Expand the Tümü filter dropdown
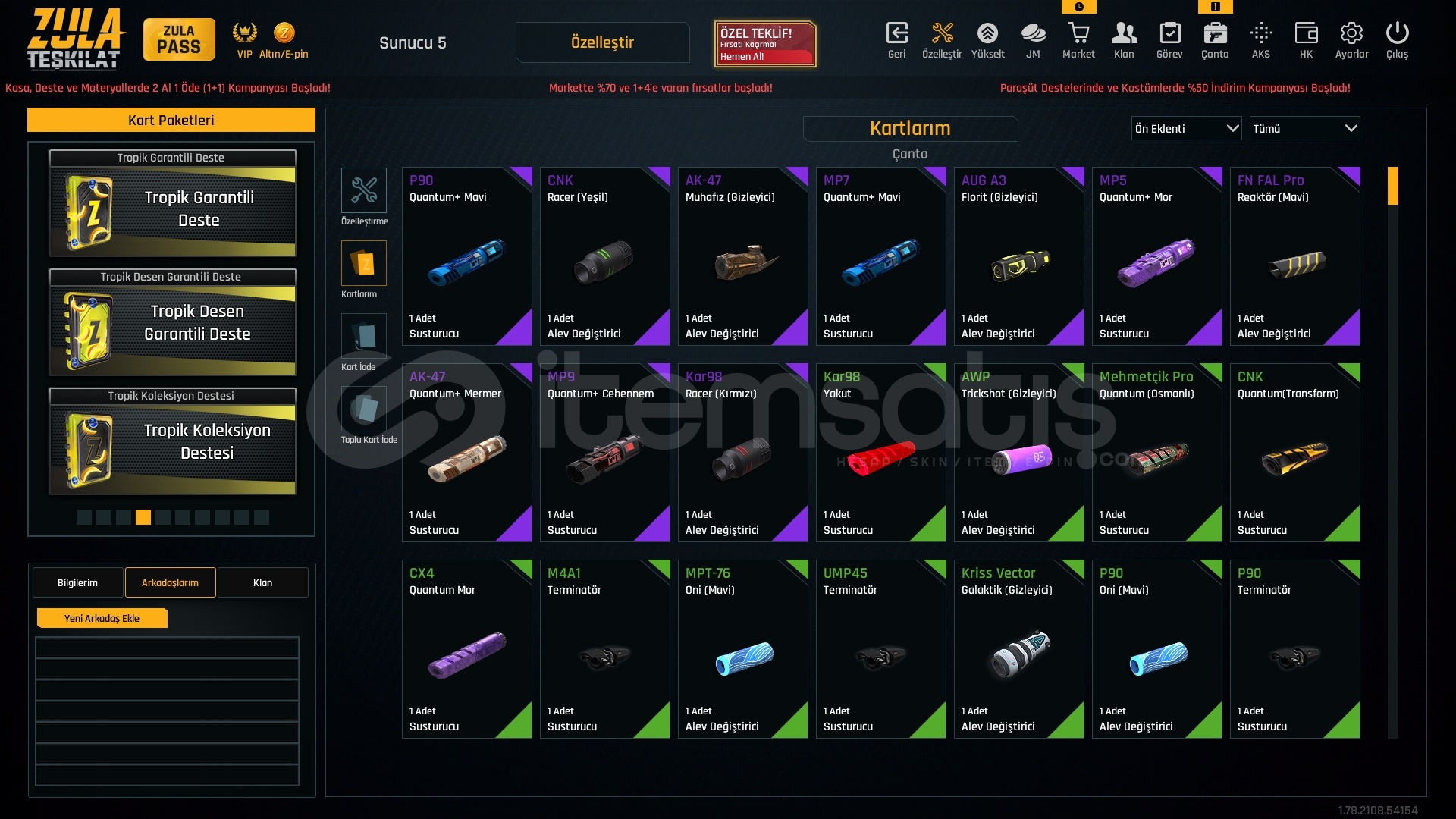Image resolution: width=1456 pixels, height=819 pixels. pos(1304,128)
